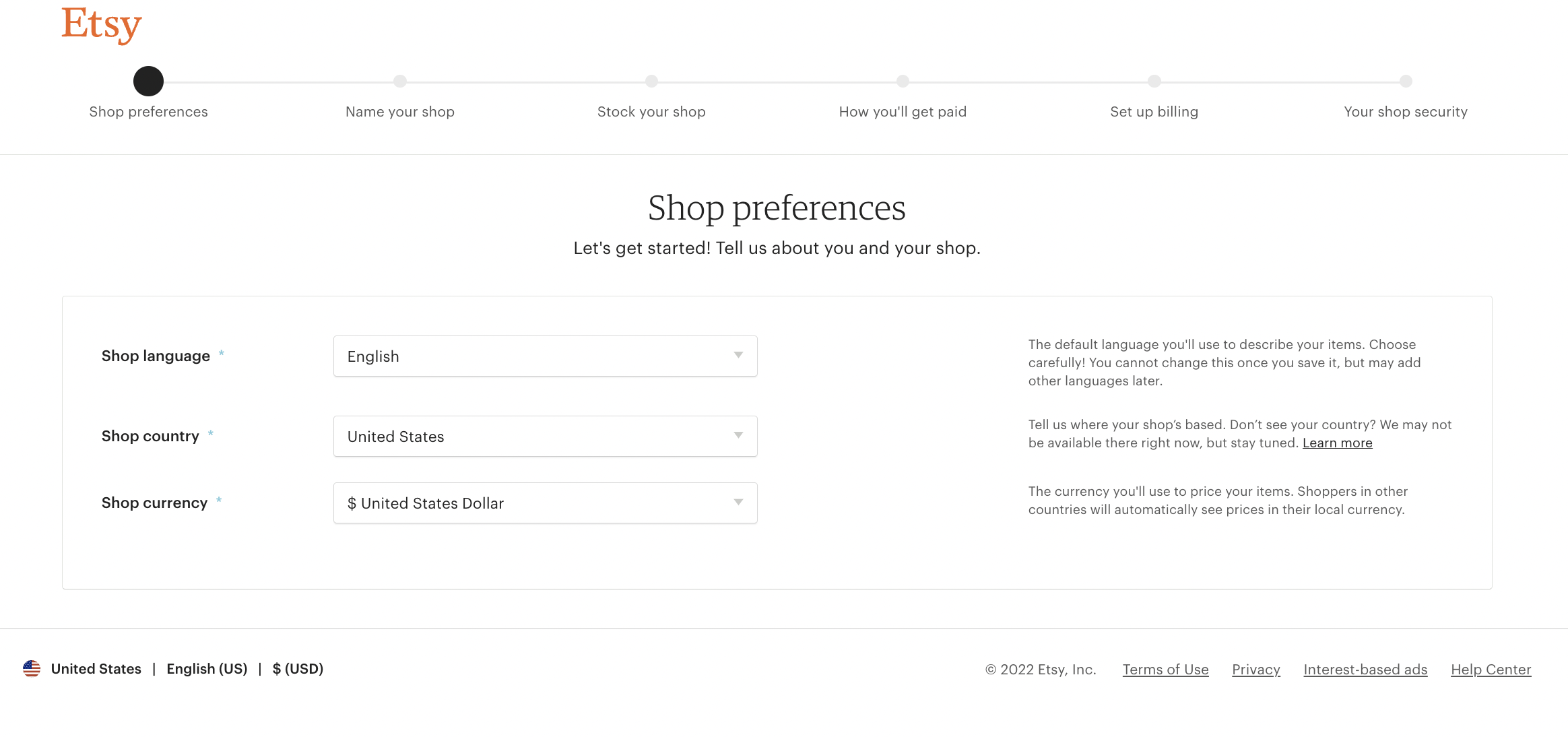The width and height of the screenshot is (1568, 737).
Task: Select the Set up billing step label
Action: click(1154, 112)
